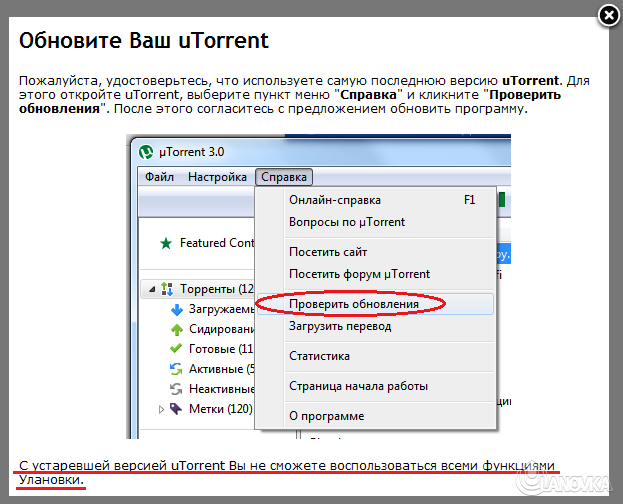This screenshot has height=504, width=623.
Task: Click the Обновите Ваш uTorrent heading
Action: (x=144, y=40)
